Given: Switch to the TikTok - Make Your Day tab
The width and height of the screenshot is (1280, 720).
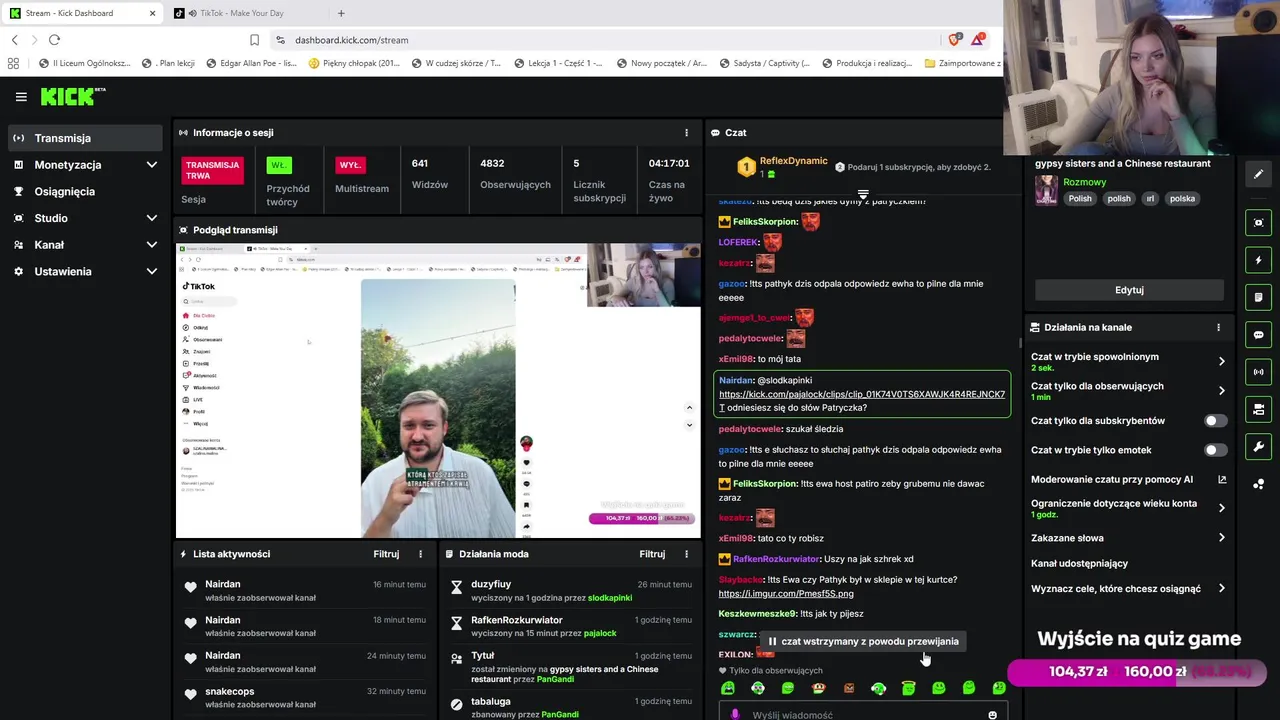Looking at the screenshot, I should tap(241, 13).
